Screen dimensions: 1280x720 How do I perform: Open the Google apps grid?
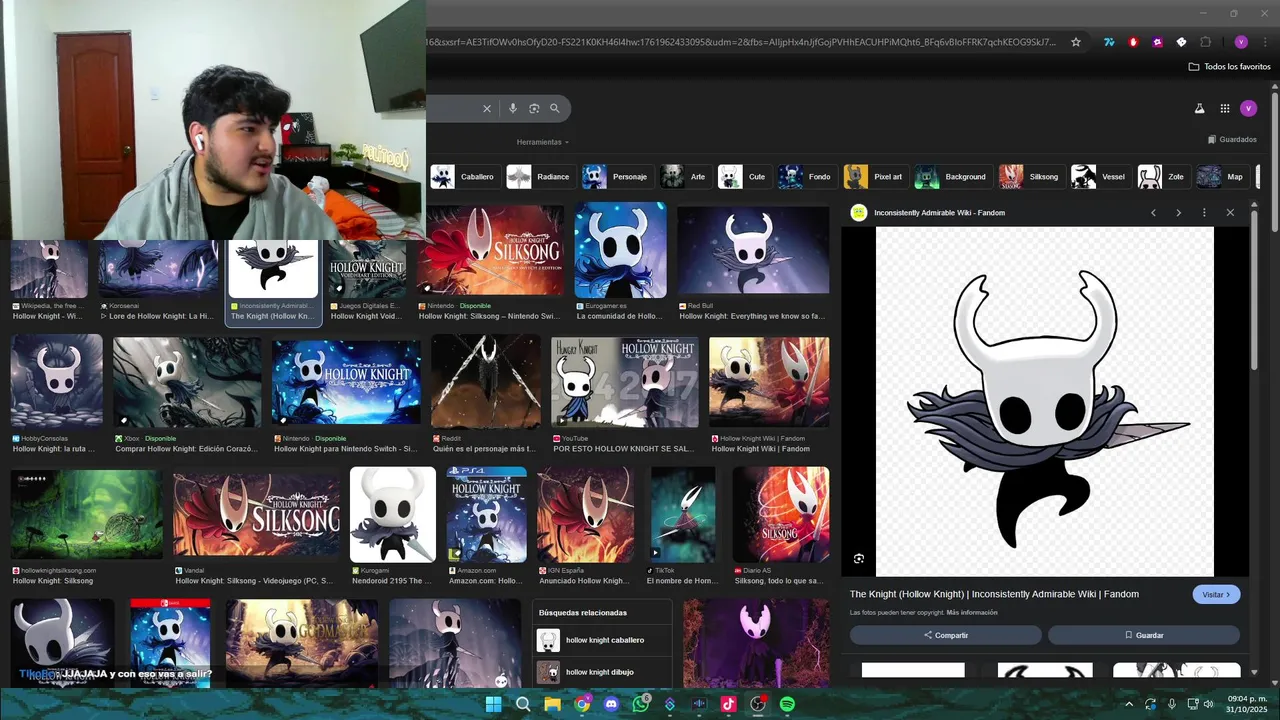tap(1224, 108)
